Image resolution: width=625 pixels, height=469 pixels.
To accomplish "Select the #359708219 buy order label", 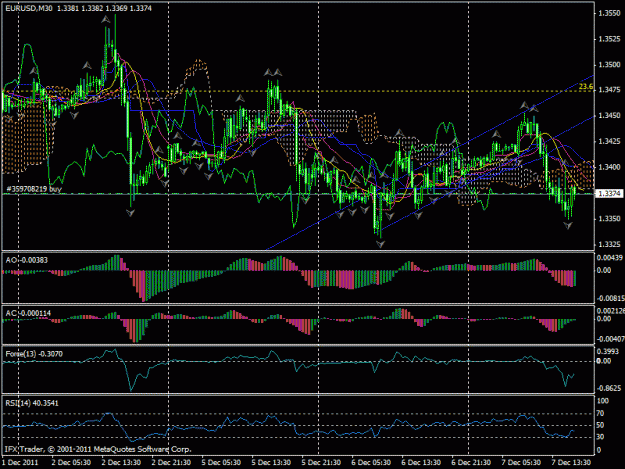I will coord(34,189).
